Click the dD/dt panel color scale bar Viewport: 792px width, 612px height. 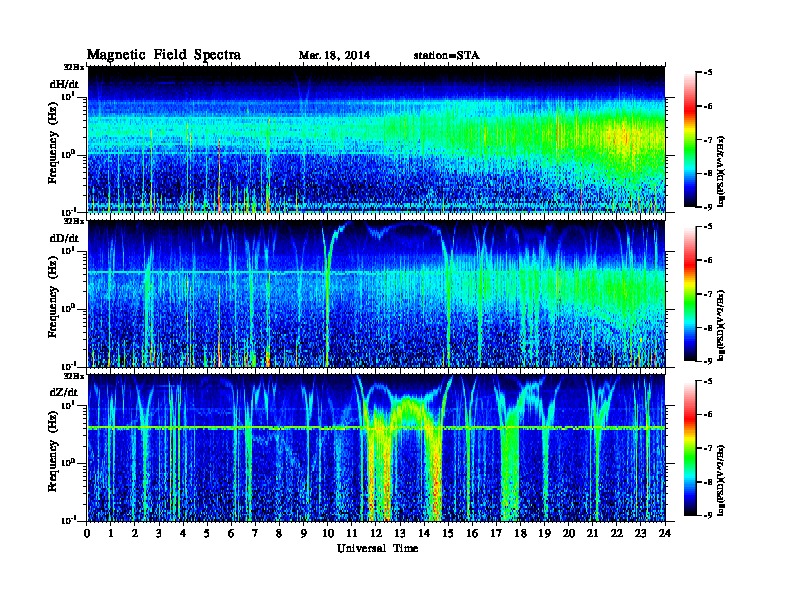pos(690,293)
